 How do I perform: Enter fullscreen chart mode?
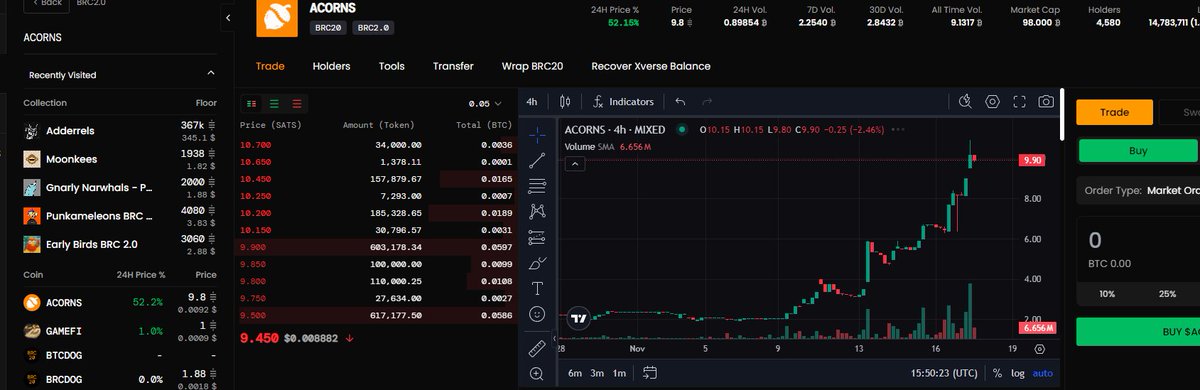click(1019, 101)
